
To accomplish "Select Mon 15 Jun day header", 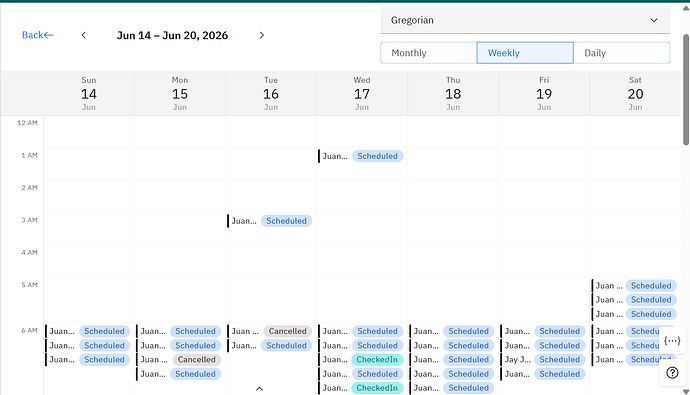I will (x=180, y=94).
